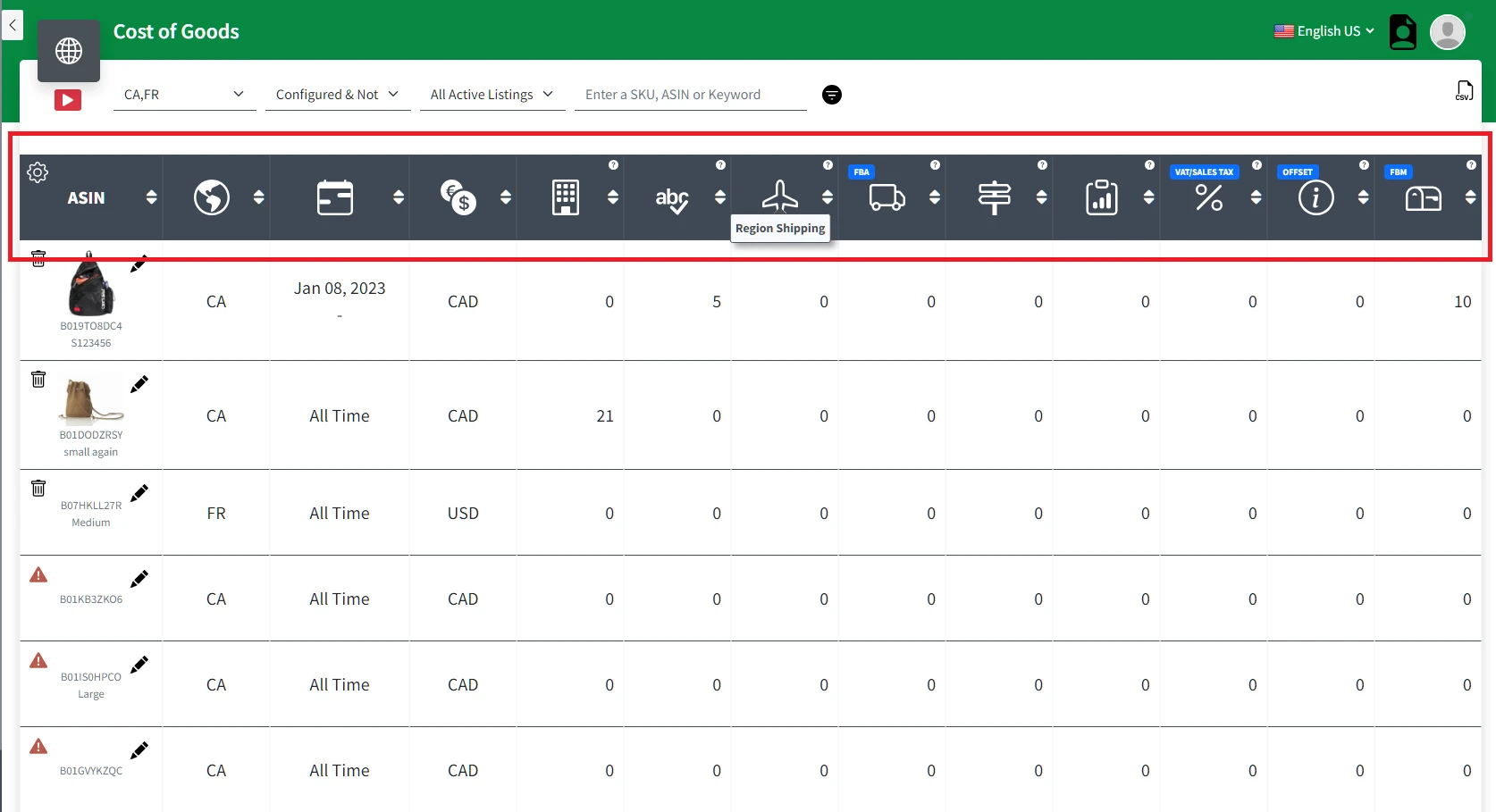Viewport: 1496px width, 812px height.
Task: Click warning icon for B01ISOHPCO
Action: tap(38, 660)
